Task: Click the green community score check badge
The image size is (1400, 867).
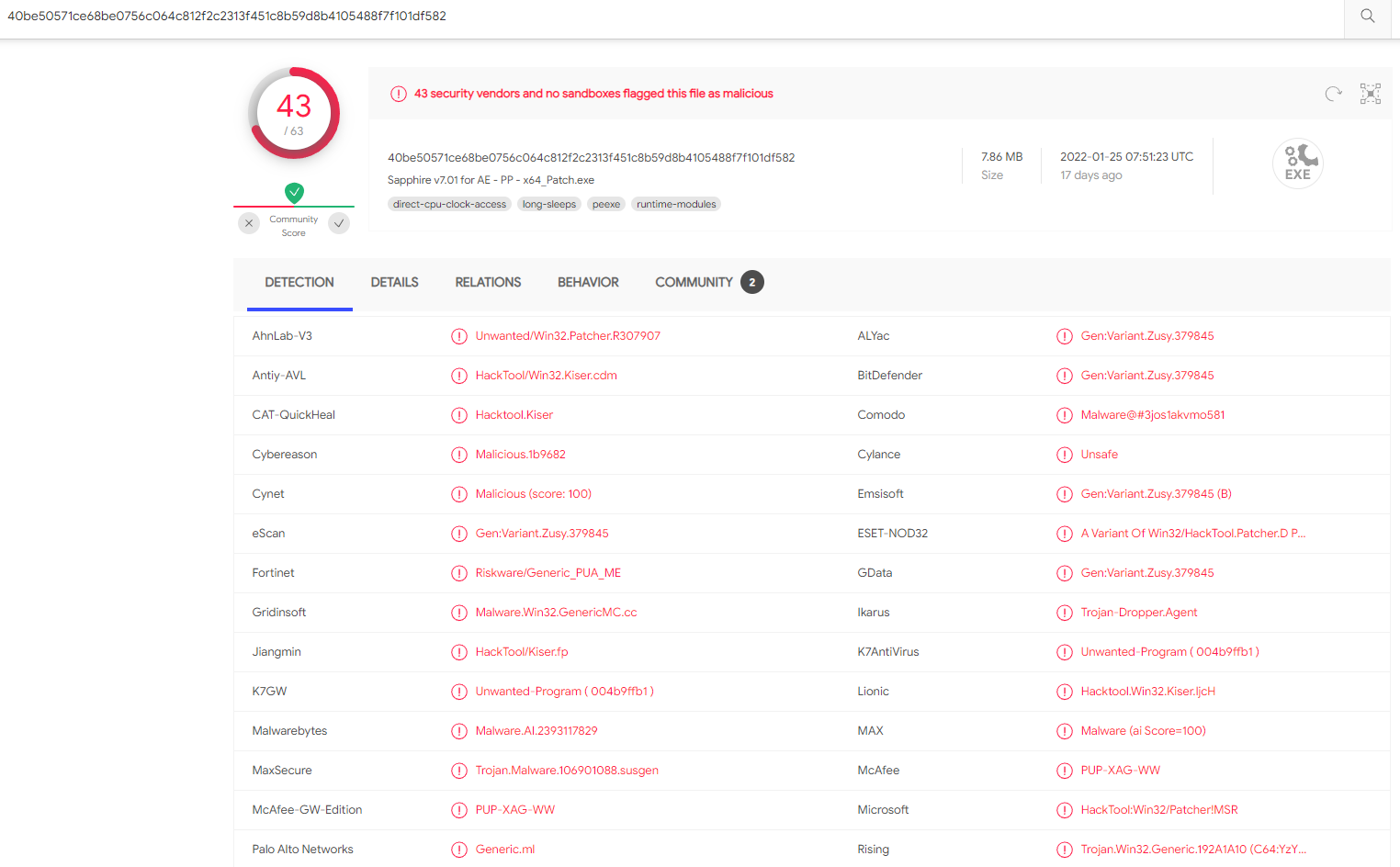Action: click(294, 192)
